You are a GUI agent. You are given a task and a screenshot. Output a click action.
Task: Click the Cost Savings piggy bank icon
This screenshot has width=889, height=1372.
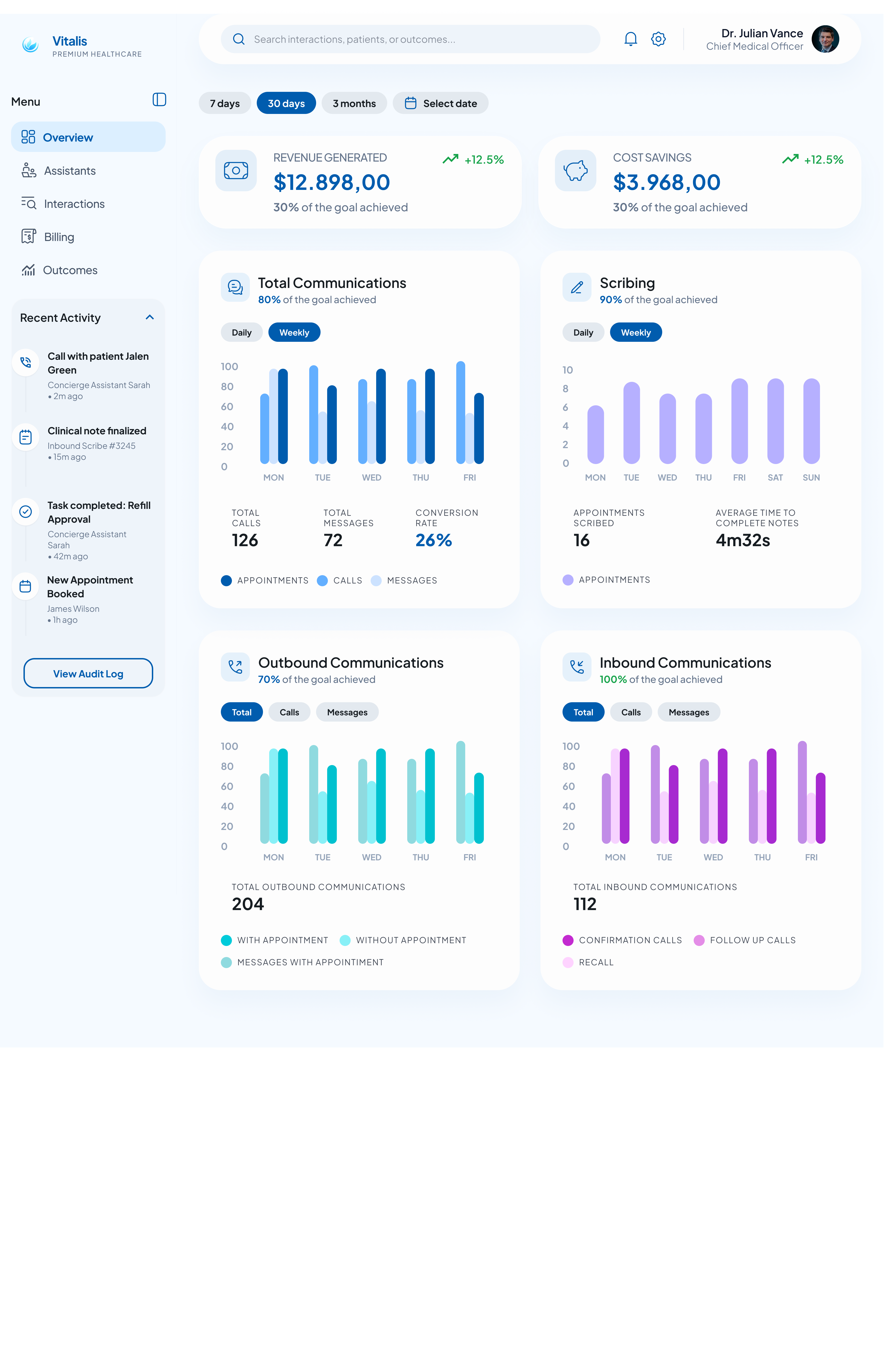point(576,171)
